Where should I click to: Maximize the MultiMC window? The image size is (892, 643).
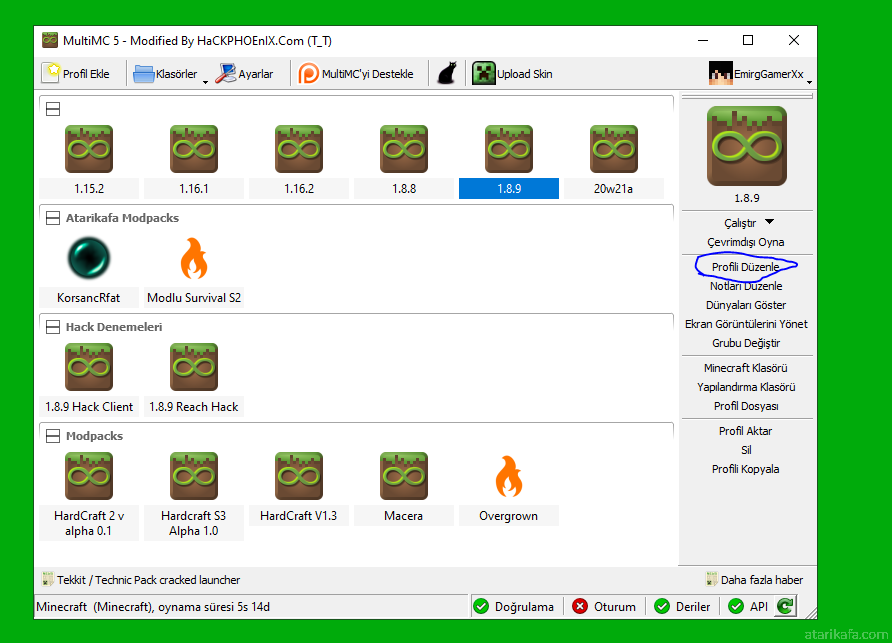tap(748, 40)
